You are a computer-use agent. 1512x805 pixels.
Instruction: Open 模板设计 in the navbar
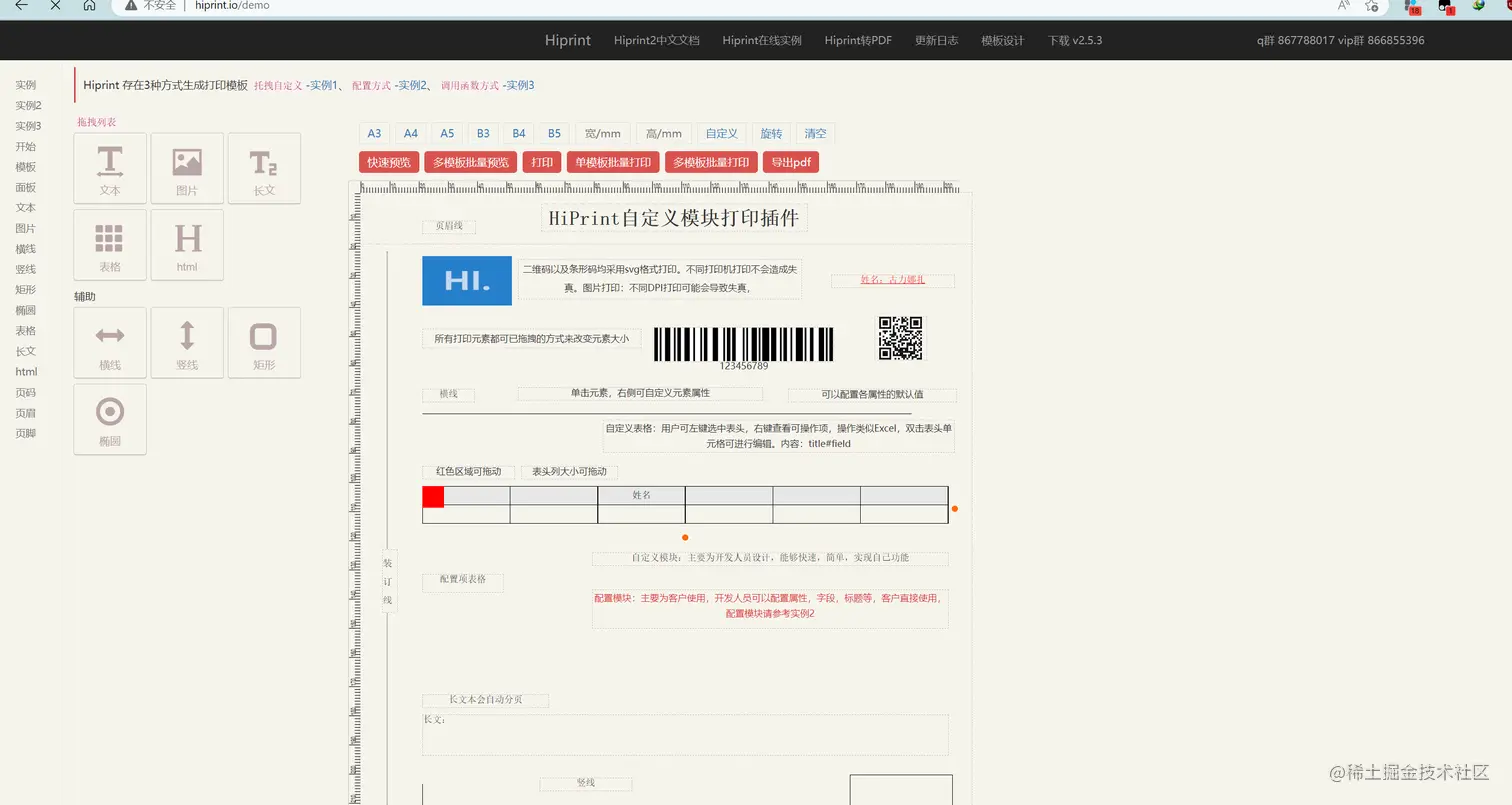point(1003,40)
